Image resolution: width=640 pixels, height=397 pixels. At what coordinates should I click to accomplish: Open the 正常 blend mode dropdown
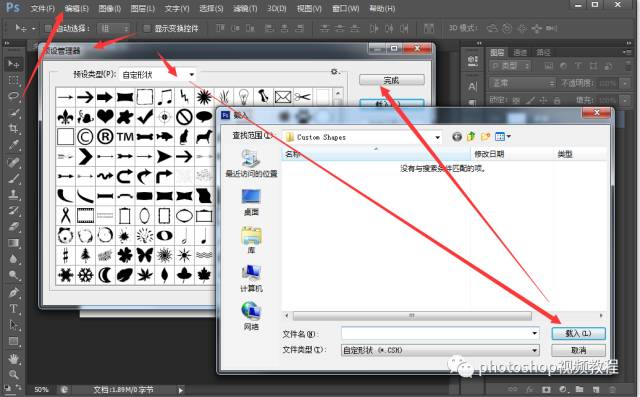tap(523, 83)
